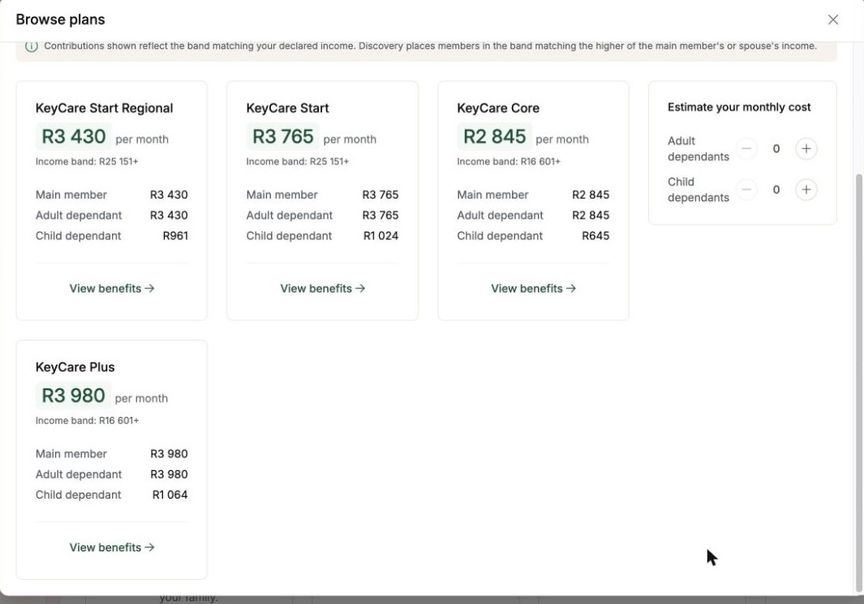Increase child dependants count

(x=806, y=190)
